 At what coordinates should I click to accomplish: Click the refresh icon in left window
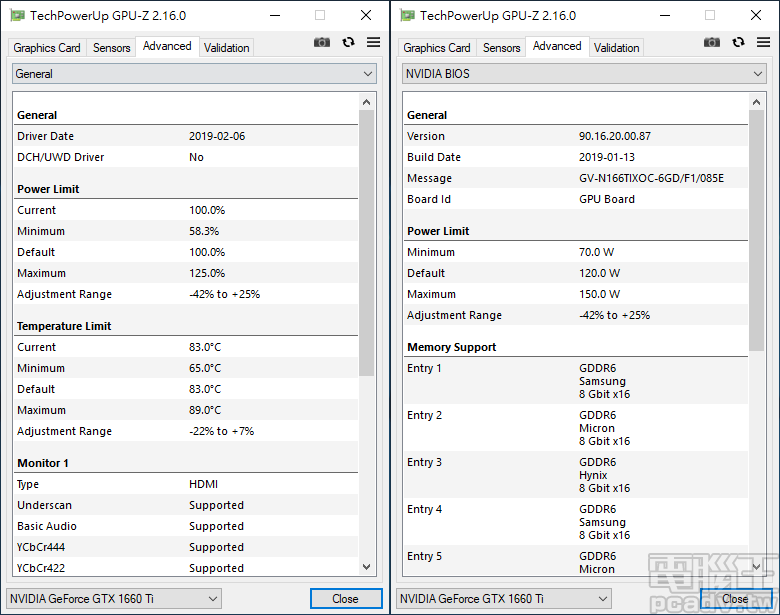click(348, 42)
